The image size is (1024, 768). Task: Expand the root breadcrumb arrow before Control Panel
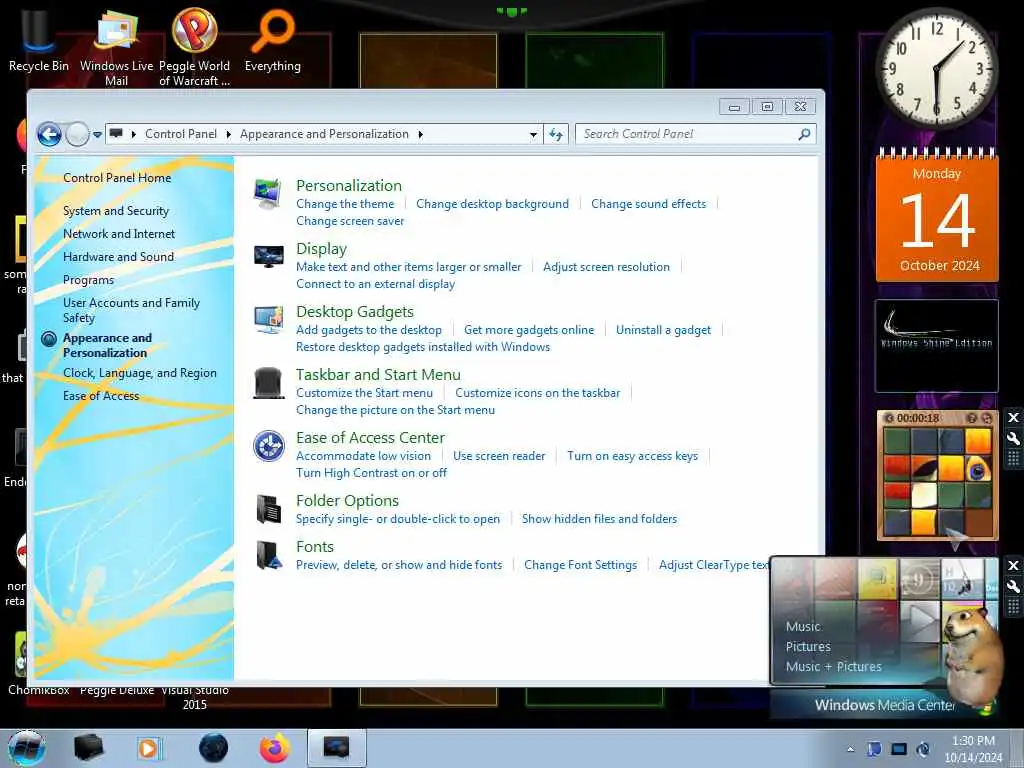pyautogui.click(x=134, y=135)
